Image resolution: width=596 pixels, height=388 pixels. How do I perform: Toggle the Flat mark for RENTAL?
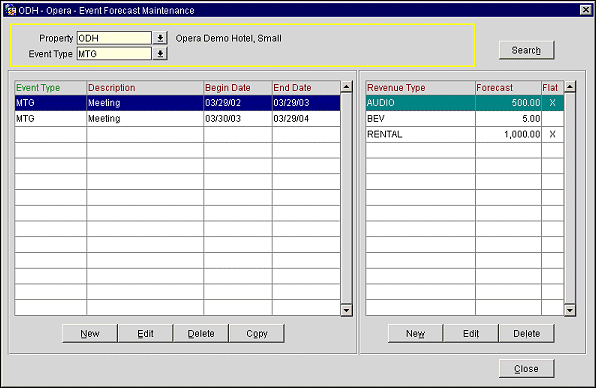pyautogui.click(x=553, y=134)
